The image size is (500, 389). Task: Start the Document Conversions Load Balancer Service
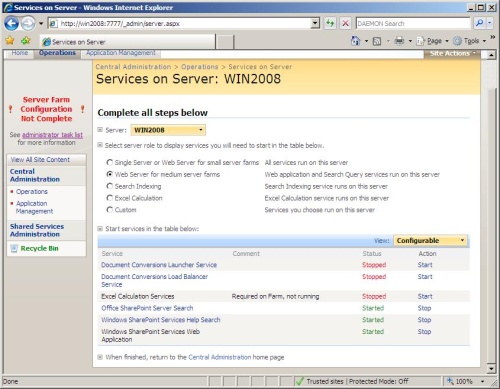(x=425, y=277)
